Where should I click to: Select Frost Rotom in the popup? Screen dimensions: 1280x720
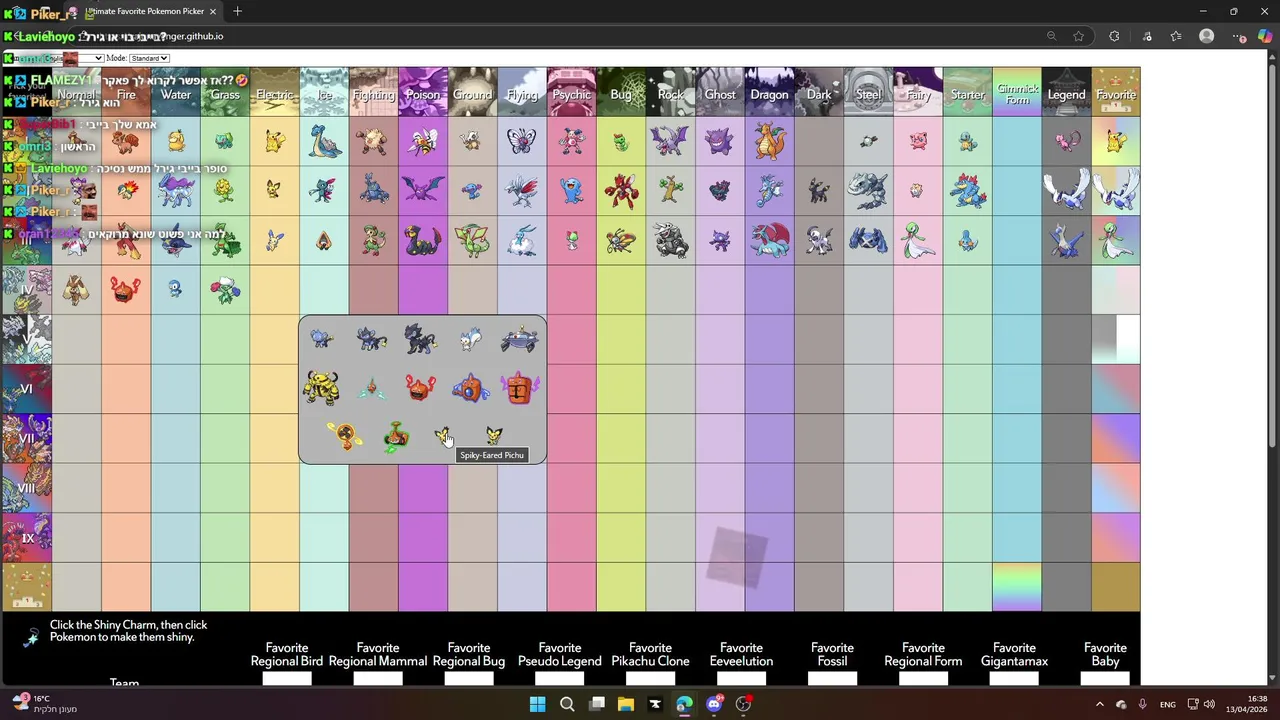click(x=519, y=388)
